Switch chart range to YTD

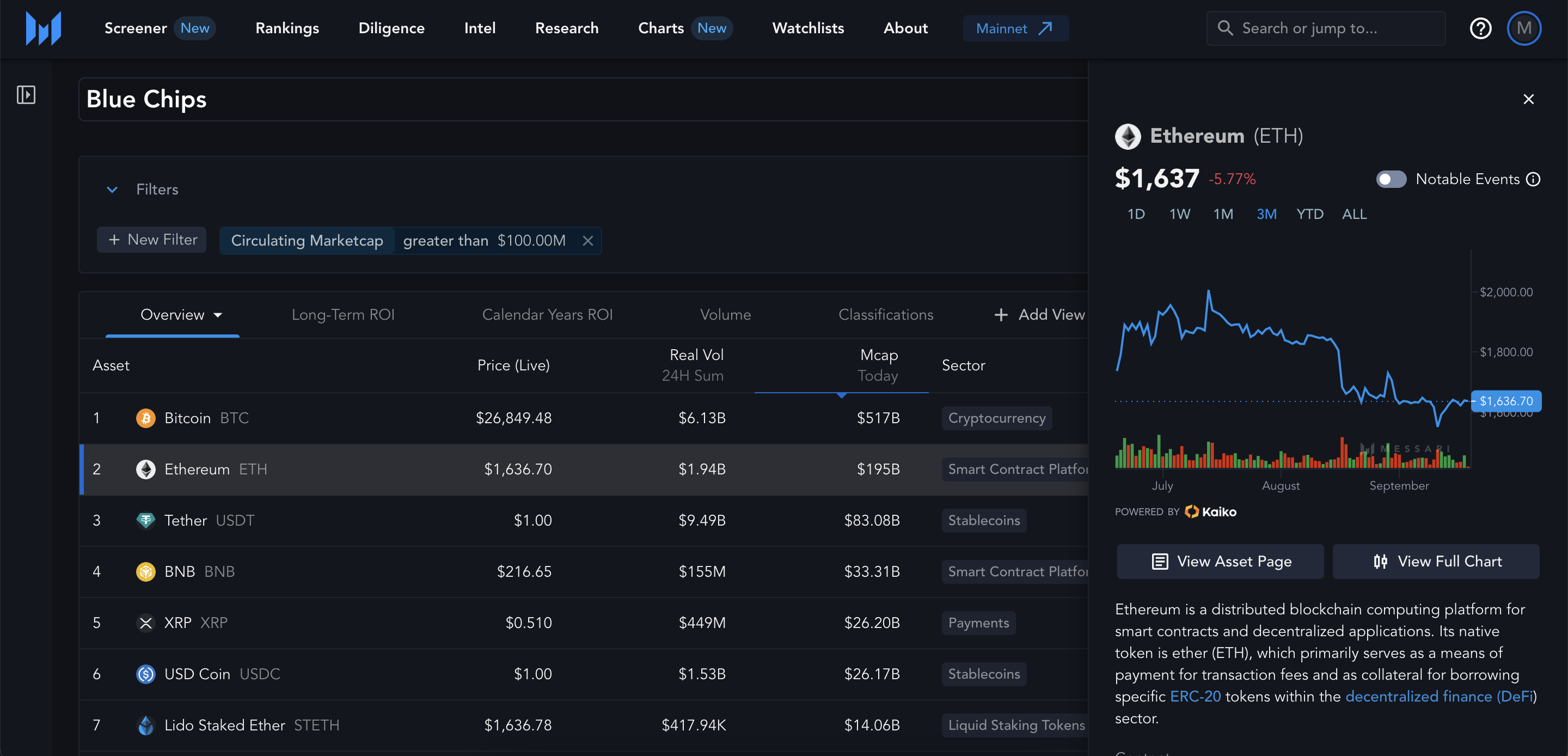coord(1309,215)
